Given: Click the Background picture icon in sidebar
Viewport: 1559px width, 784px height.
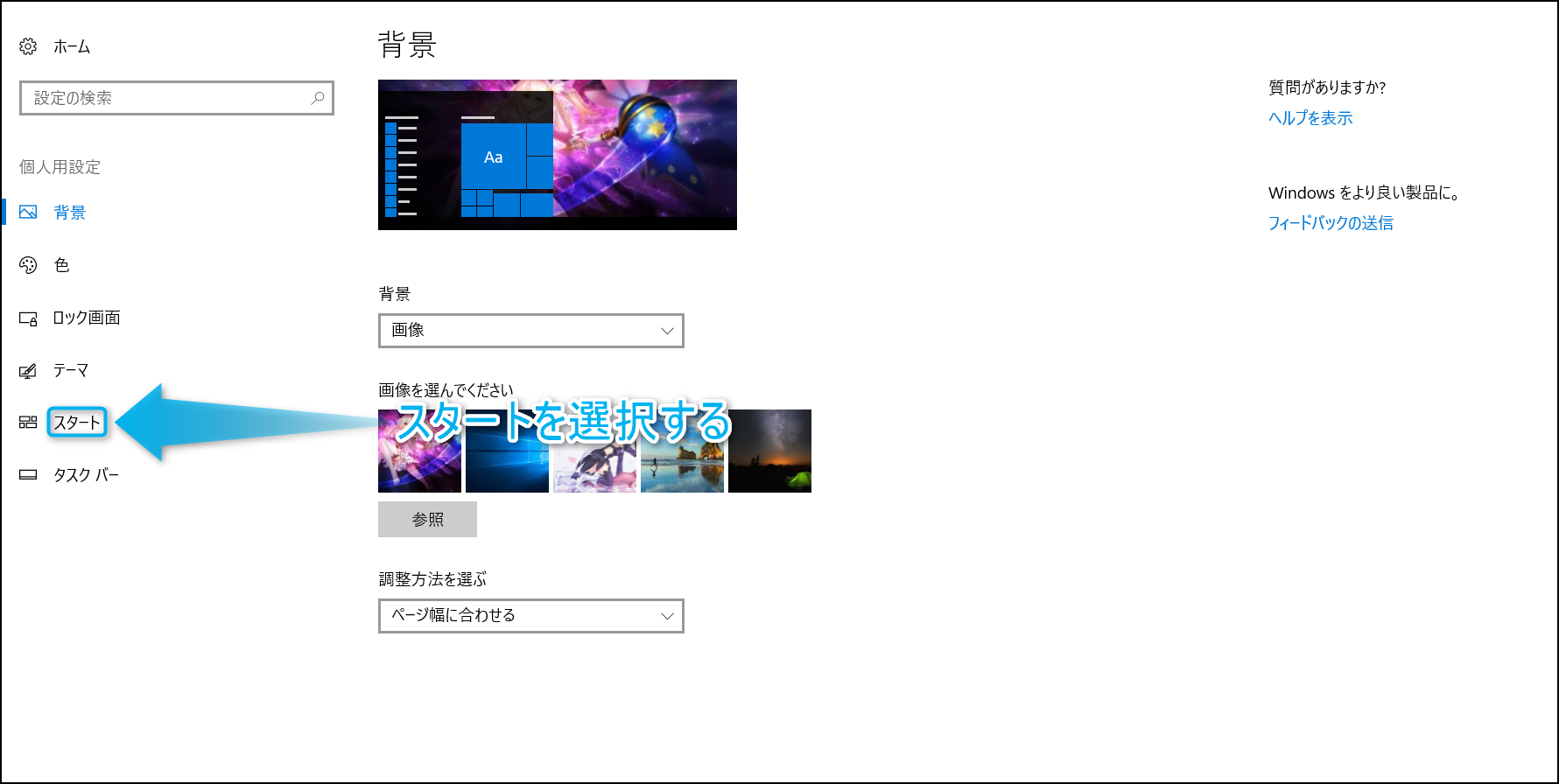Looking at the screenshot, I should pyautogui.click(x=28, y=213).
